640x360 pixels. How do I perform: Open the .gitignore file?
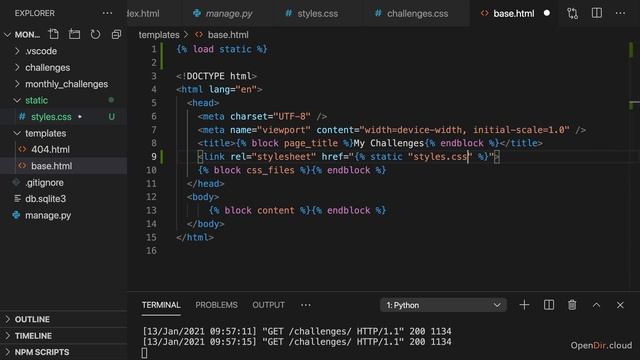pos(44,182)
